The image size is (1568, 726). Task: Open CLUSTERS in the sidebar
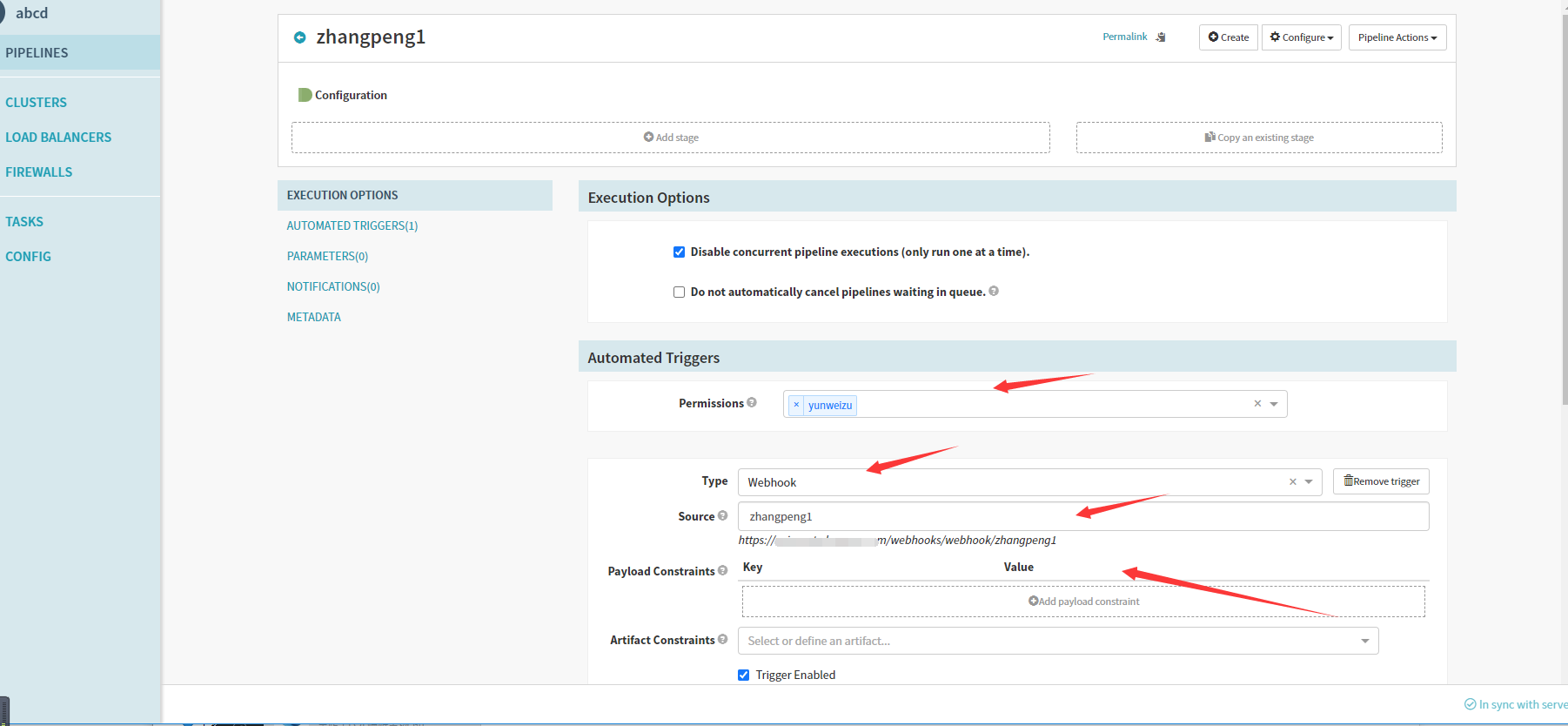(37, 103)
